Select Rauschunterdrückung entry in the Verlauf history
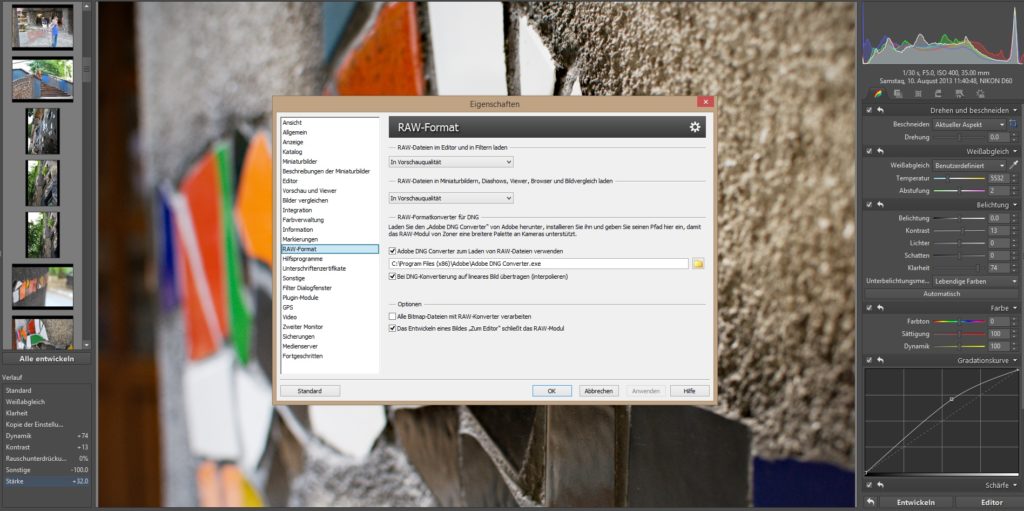The width and height of the screenshot is (1024, 511). (x=46, y=458)
